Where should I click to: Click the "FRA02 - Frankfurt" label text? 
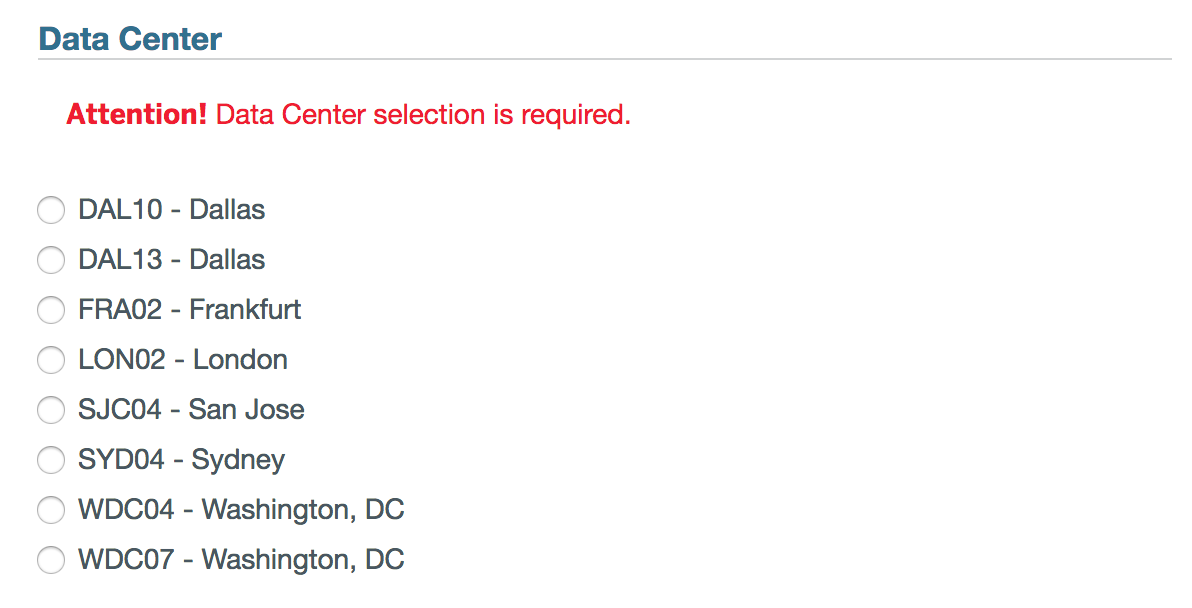click(189, 310)
